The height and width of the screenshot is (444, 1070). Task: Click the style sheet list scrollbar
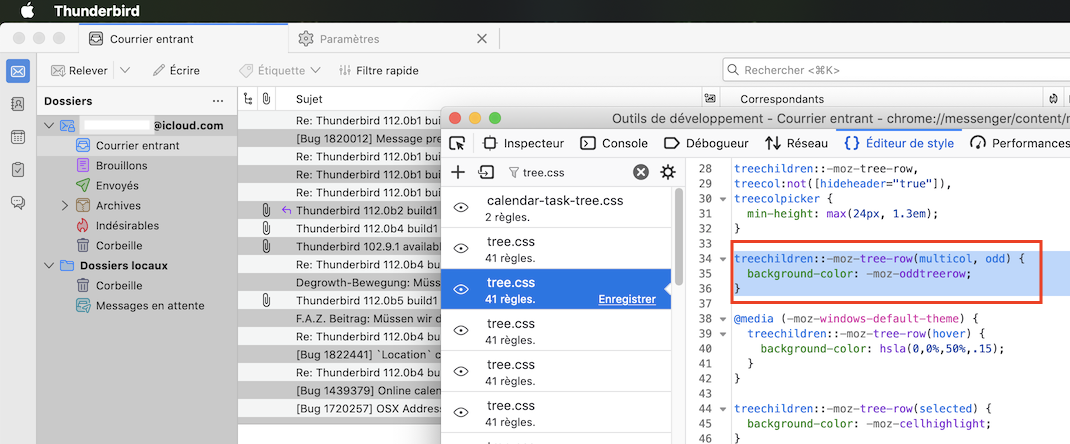pyautogui.click(x=678, y=236)
